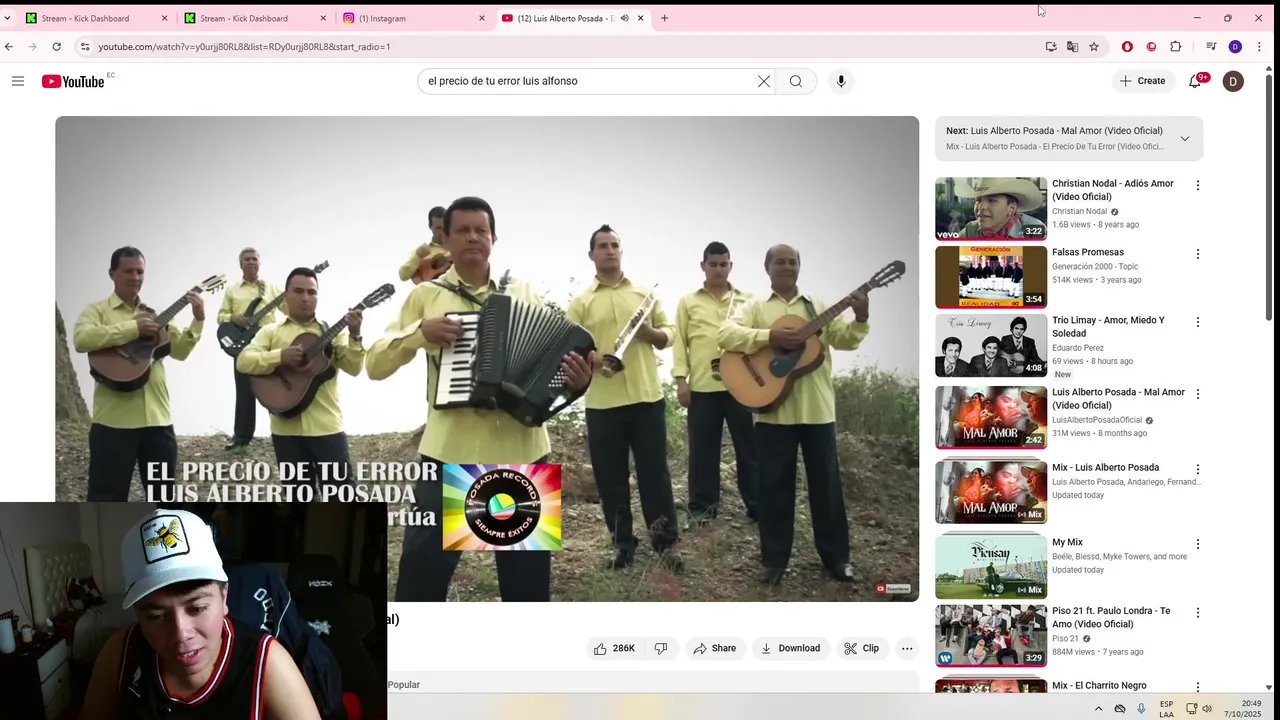The width and height of the screenshot is (1280, 720).
Task: Open the notifications bell
Action: tap(1195, 81)
